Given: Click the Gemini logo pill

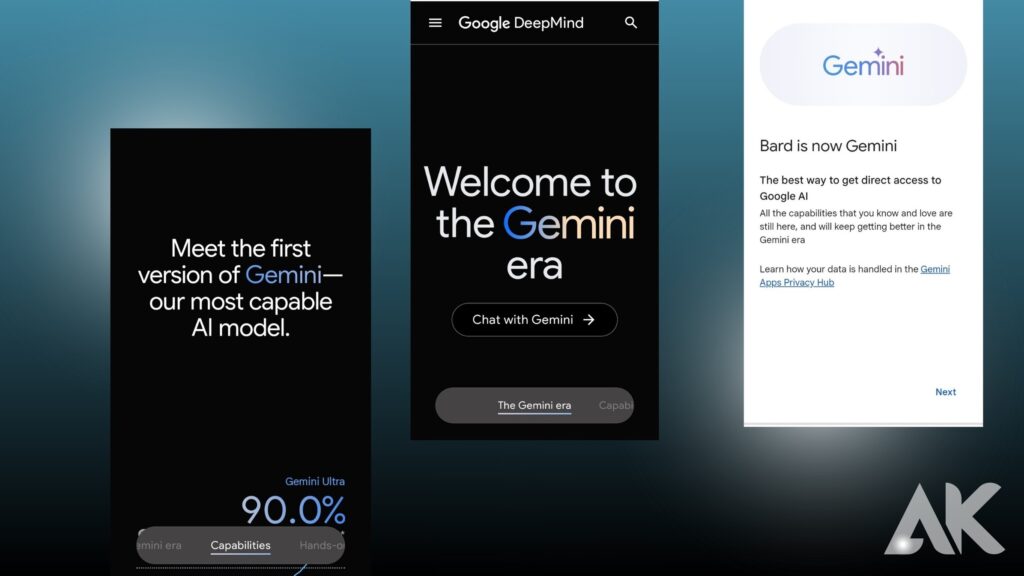Looking at the screenshot, I should (863, 65).
